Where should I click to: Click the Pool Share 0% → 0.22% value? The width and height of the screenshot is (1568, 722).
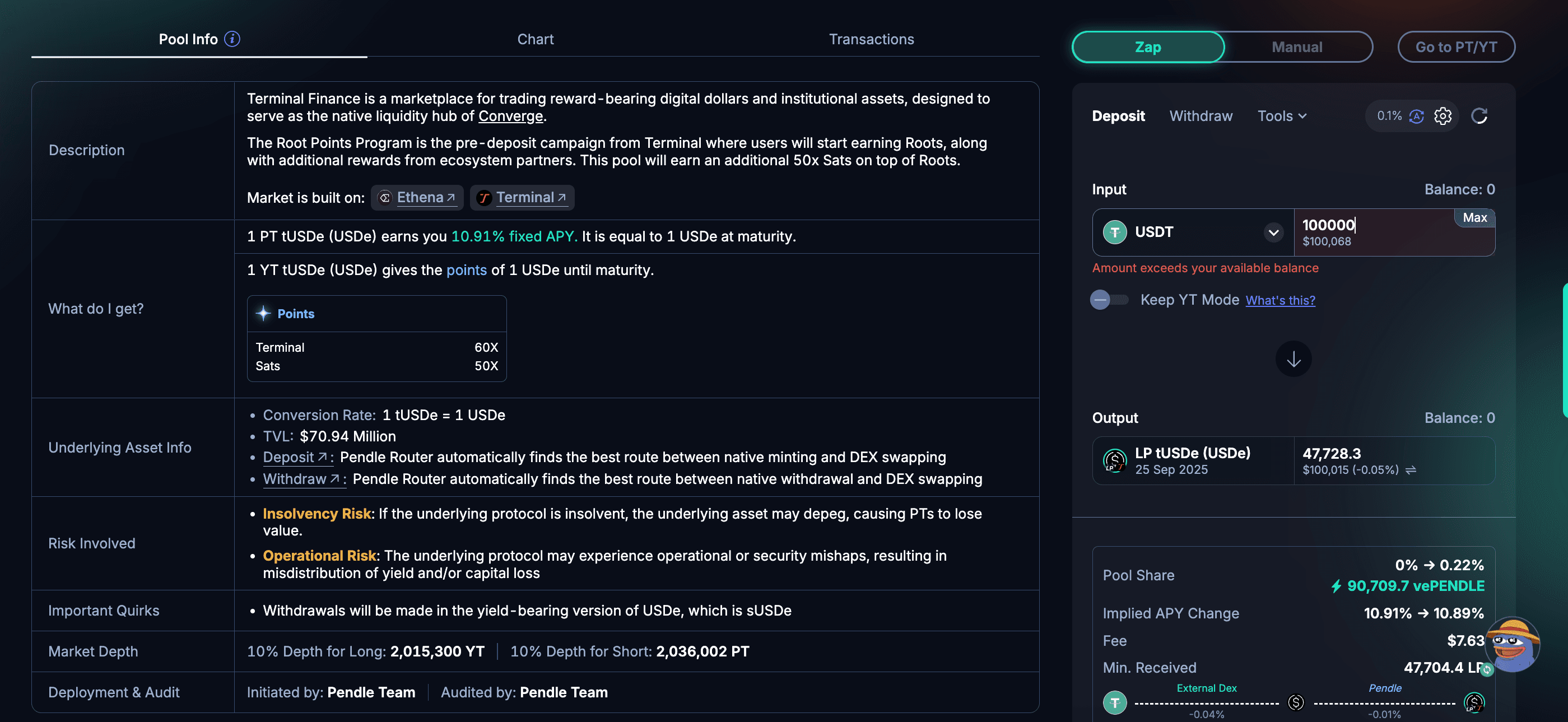[1439, 565]
